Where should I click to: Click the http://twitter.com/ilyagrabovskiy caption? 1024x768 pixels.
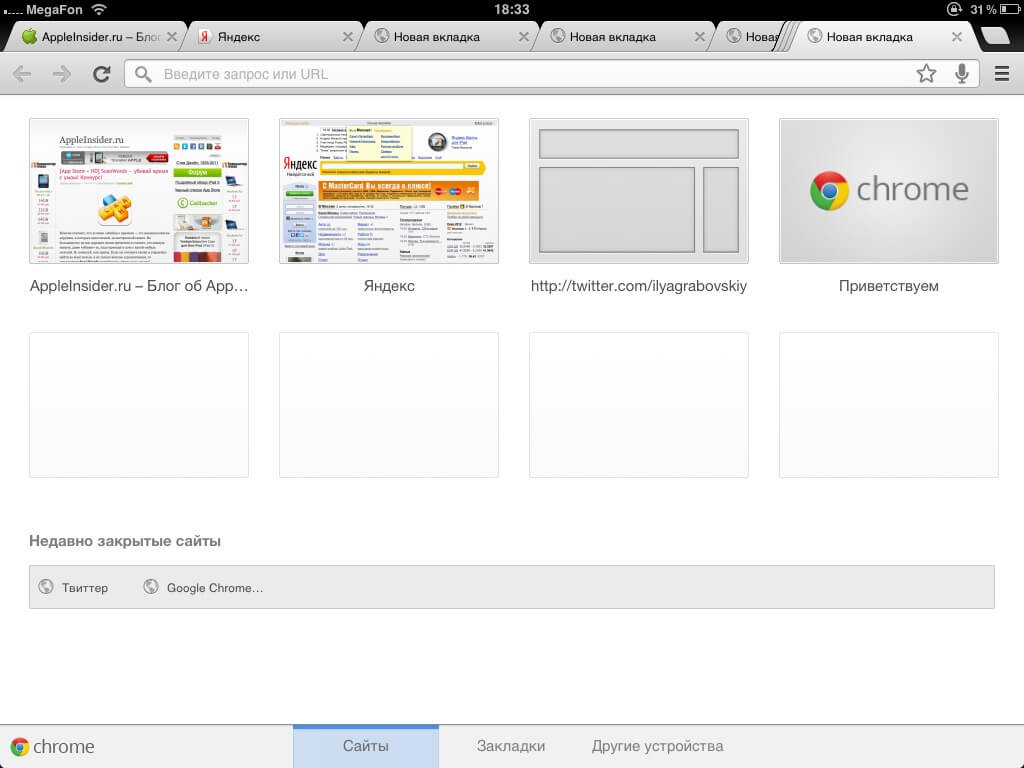point(639,286)
